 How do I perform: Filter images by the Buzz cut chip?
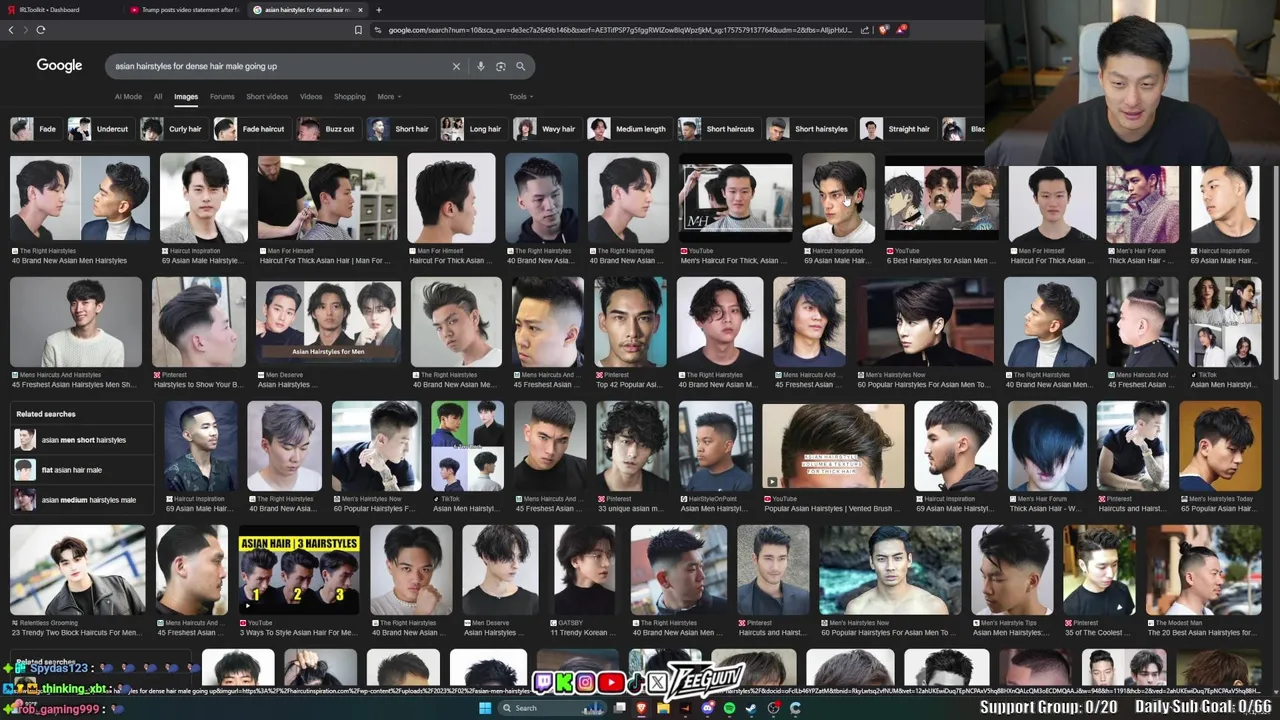[x=328, y=129]
